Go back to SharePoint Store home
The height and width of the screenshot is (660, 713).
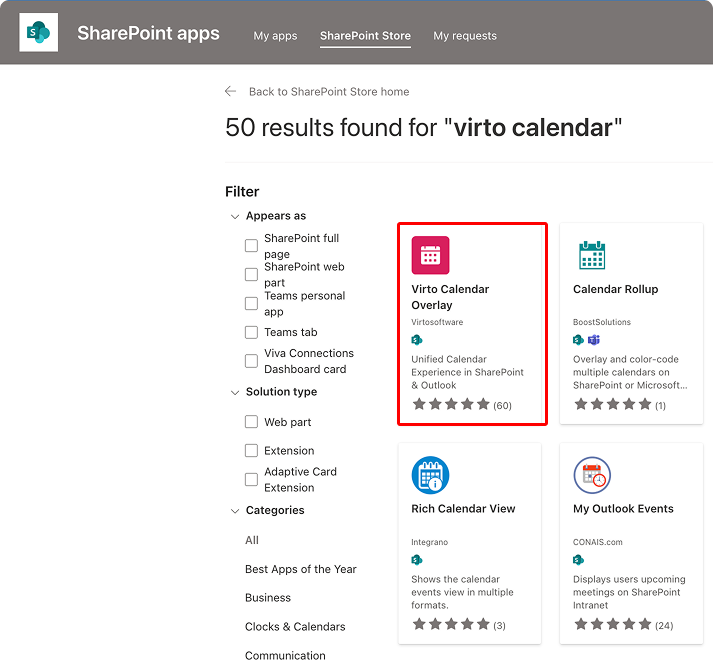coord(329,92)
